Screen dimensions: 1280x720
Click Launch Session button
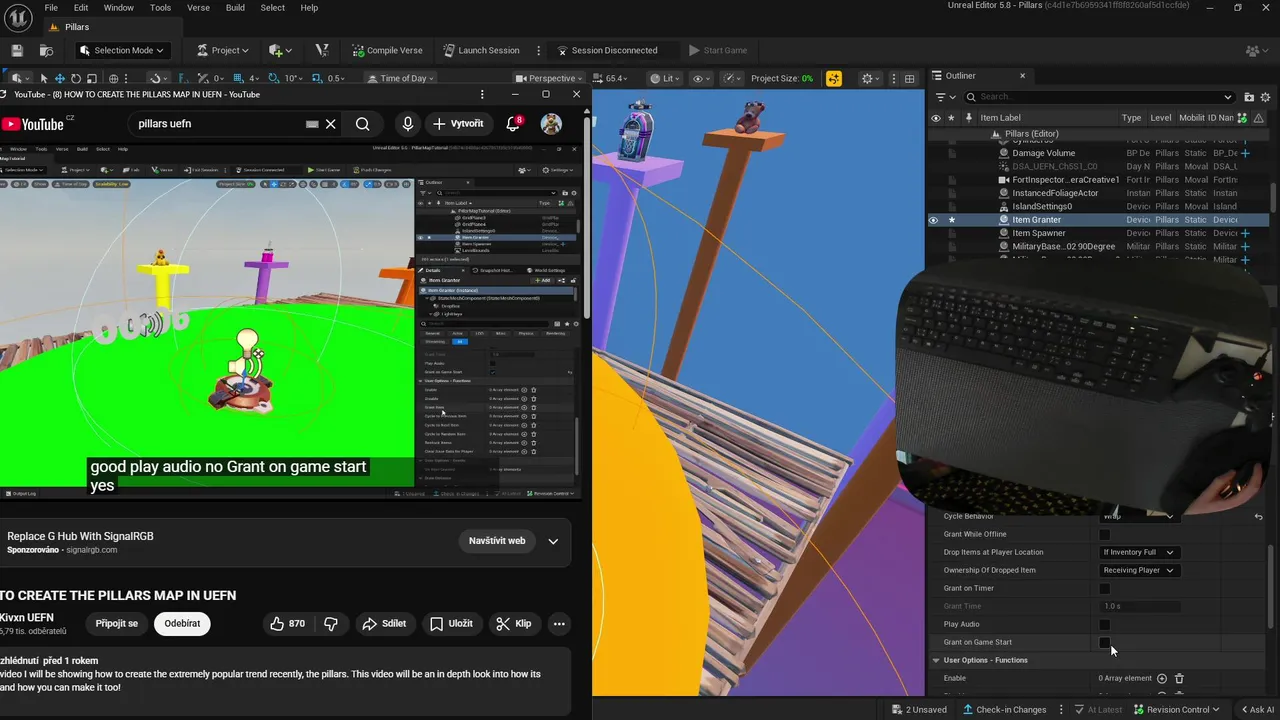[x=480, y=50]
